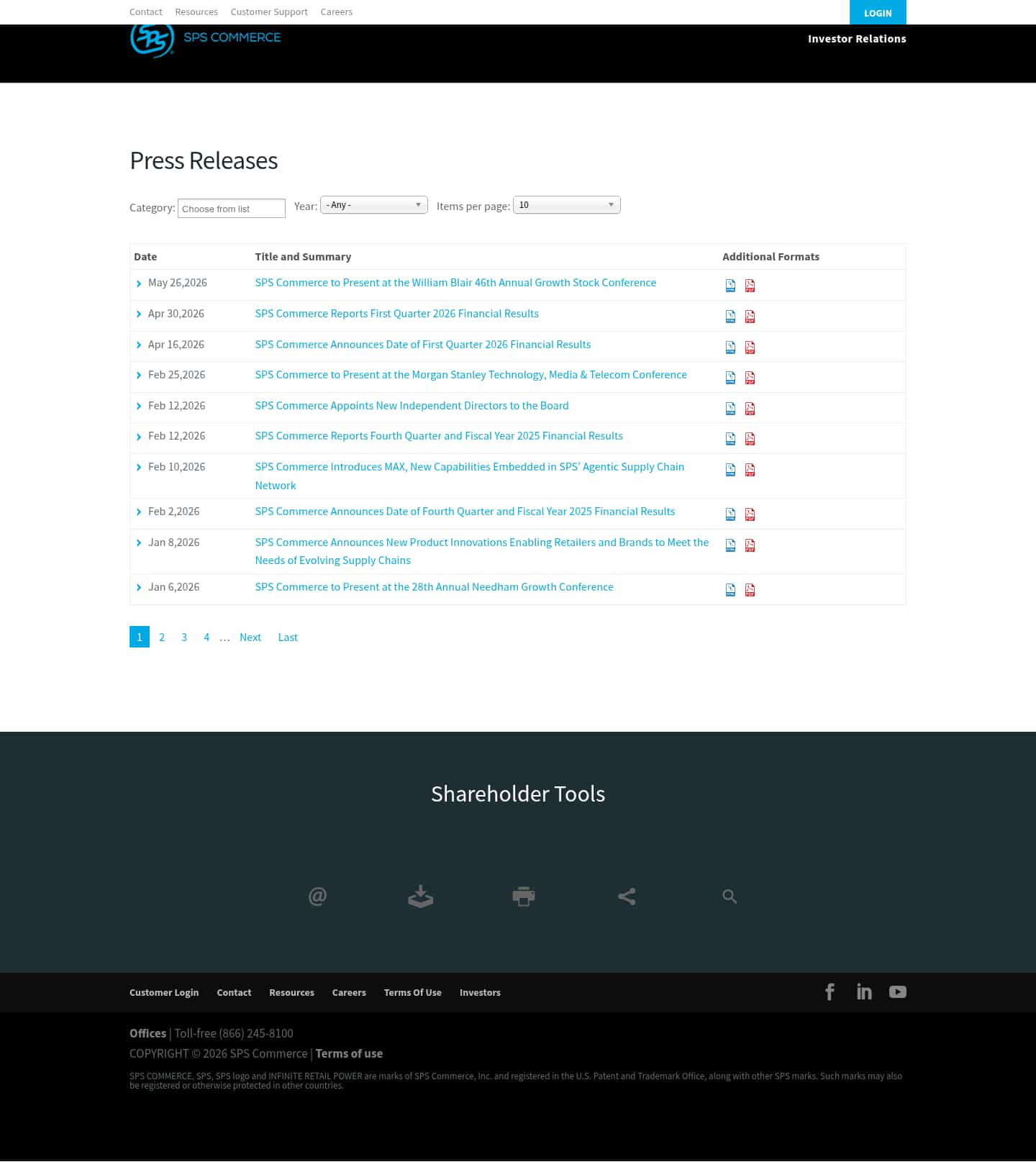Go to Investor Relations
The width and height of the screenshot is (1036, 1162).
click(857, 39)
